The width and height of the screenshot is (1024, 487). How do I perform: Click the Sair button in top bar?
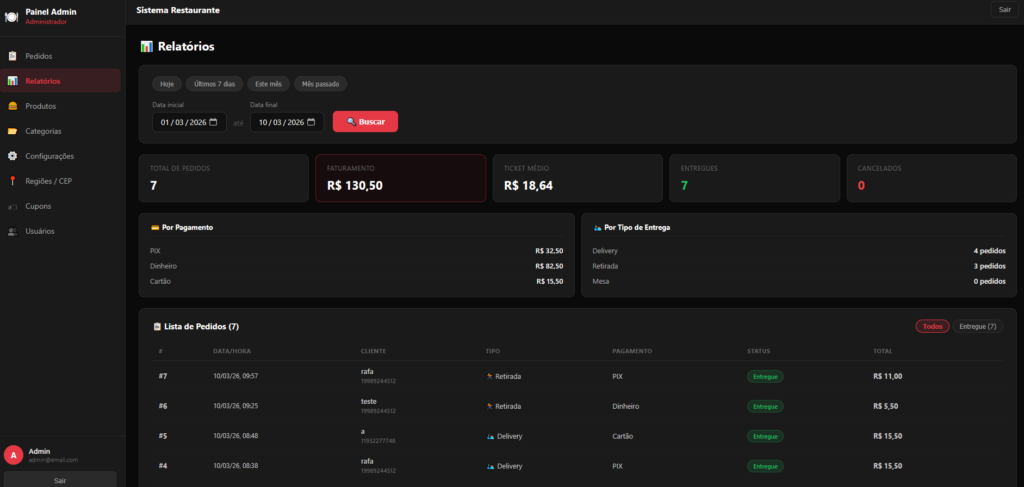tap(1003, 9)
